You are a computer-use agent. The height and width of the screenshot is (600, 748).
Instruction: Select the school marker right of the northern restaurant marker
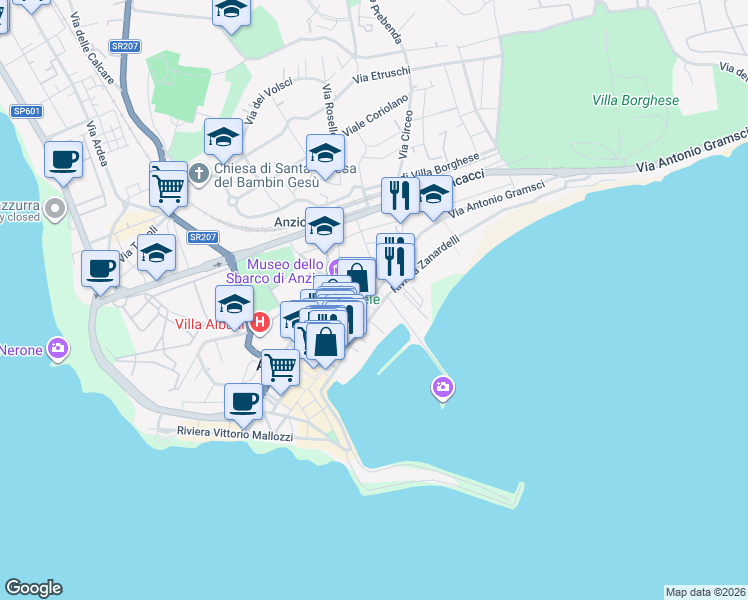point(434,197)
